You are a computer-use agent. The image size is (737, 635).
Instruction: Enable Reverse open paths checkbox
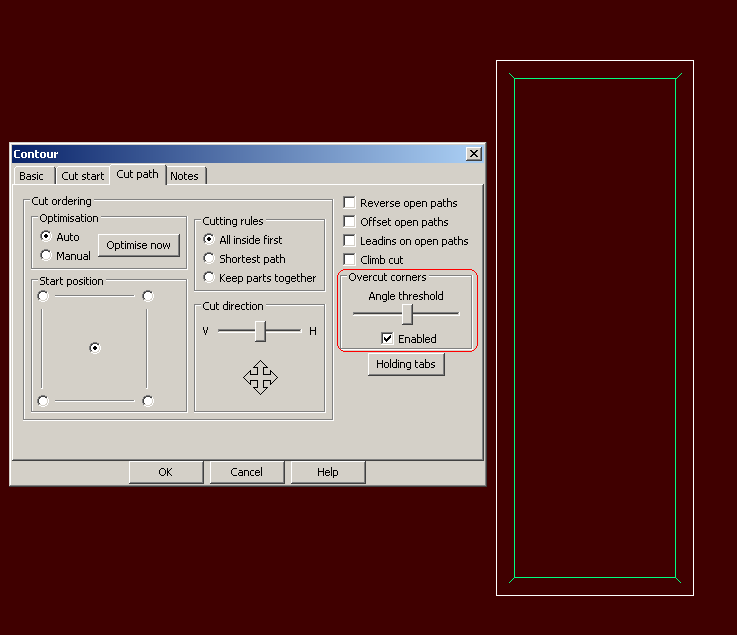point(349,203)
